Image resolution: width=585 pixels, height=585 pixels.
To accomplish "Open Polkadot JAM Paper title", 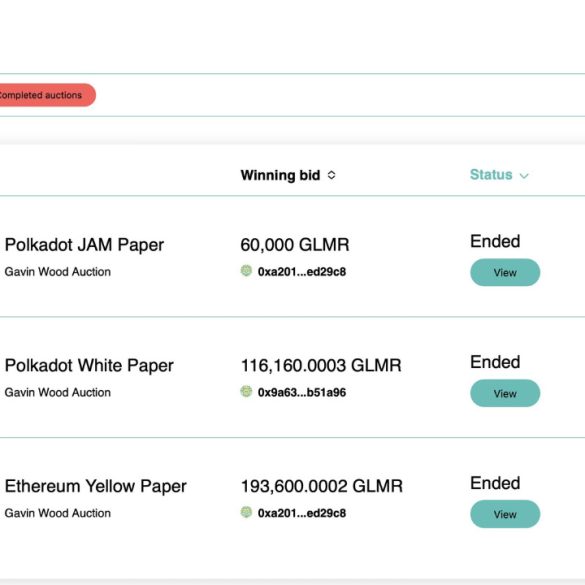I will 84,245.
